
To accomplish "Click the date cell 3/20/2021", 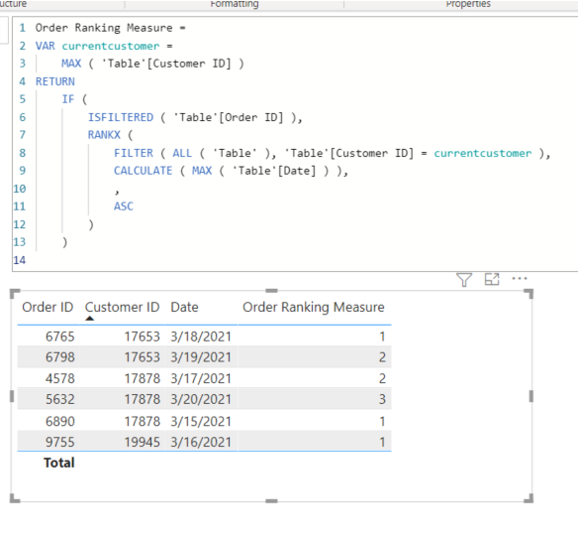I will [201, 399].
